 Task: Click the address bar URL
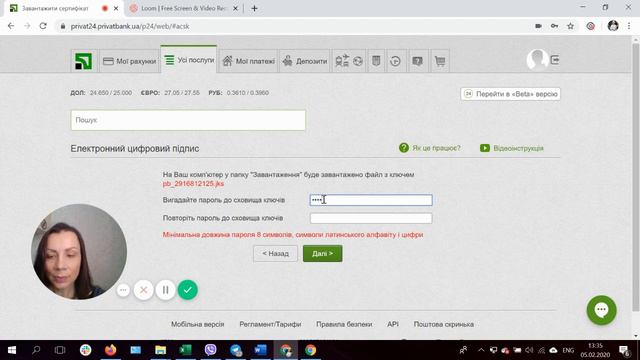coord(130,26)
